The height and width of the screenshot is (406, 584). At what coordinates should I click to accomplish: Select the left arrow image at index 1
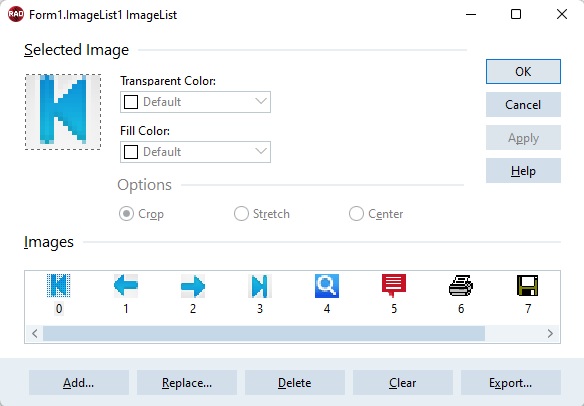click(x=126, y=286)
